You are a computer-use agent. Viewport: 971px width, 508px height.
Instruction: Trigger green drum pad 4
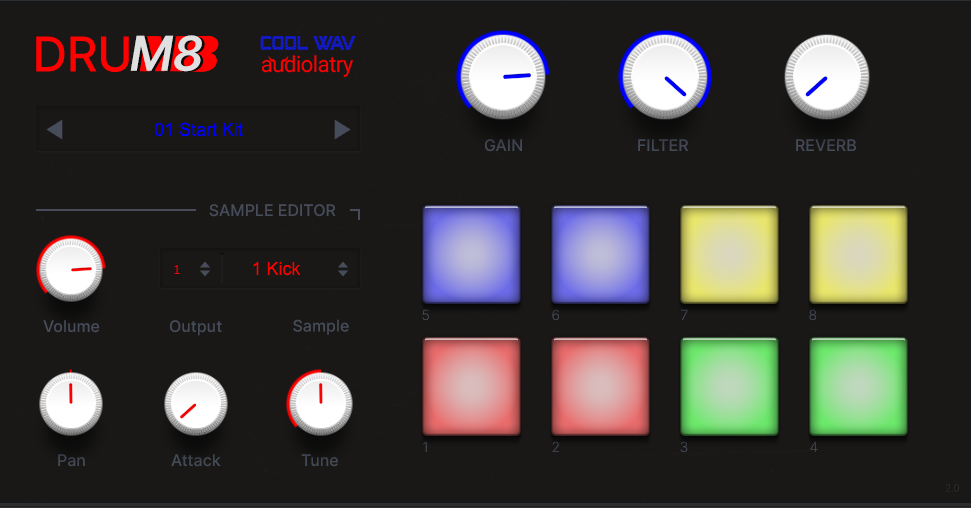coord(858,387)
